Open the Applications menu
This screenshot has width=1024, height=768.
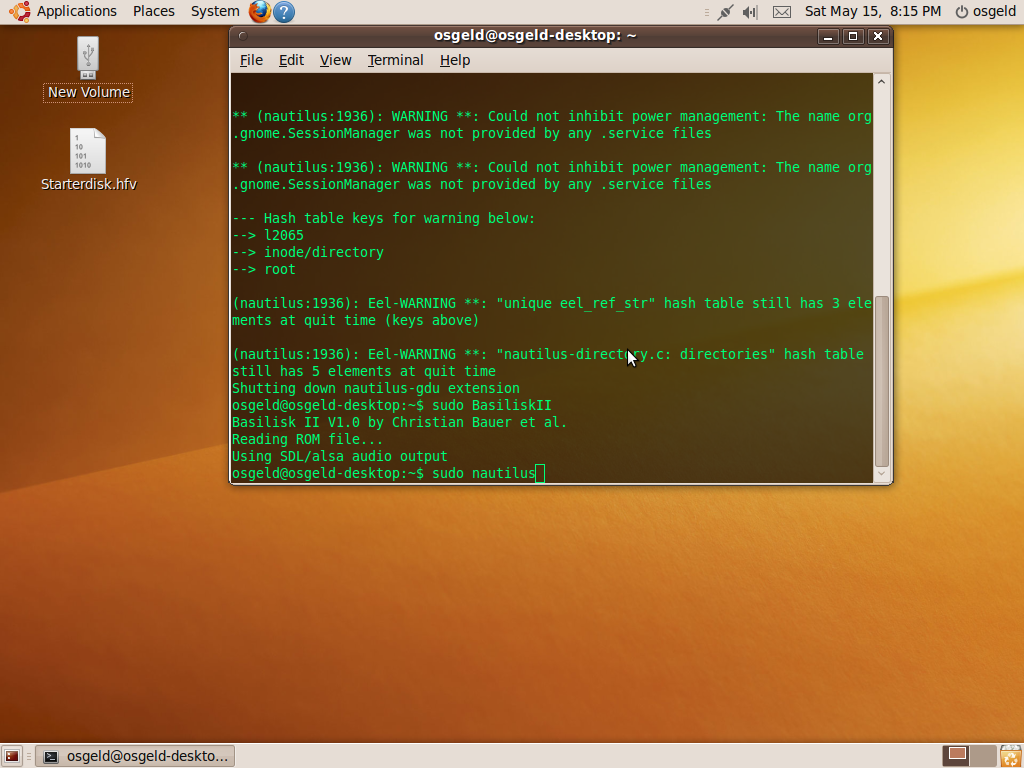[x=76, y=11]
